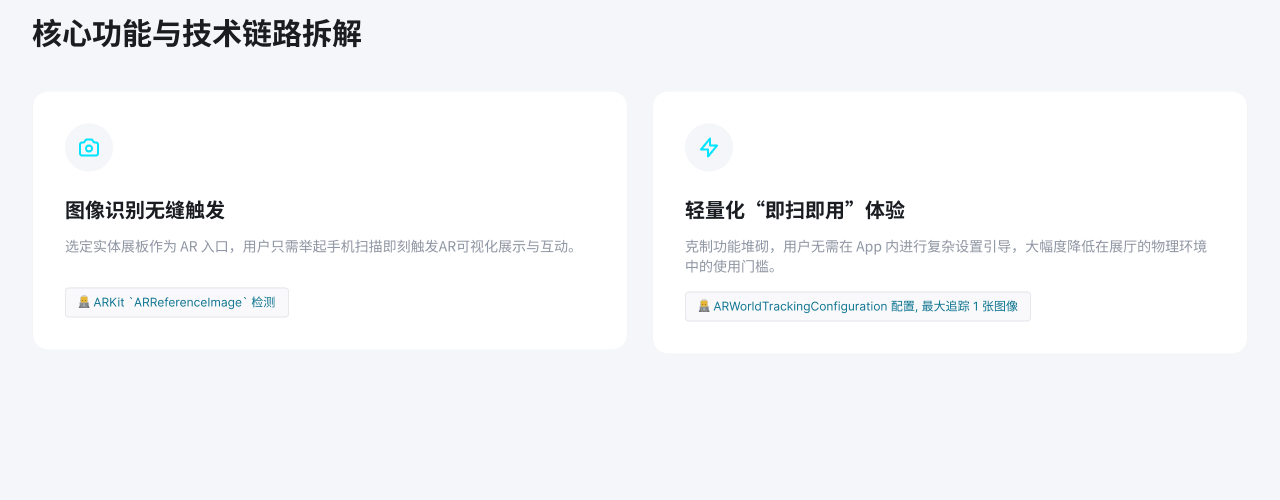Click the word ARReferenceImage in the left tag
The width and height of the screenshot is (1280, 500).
[190, 303]
